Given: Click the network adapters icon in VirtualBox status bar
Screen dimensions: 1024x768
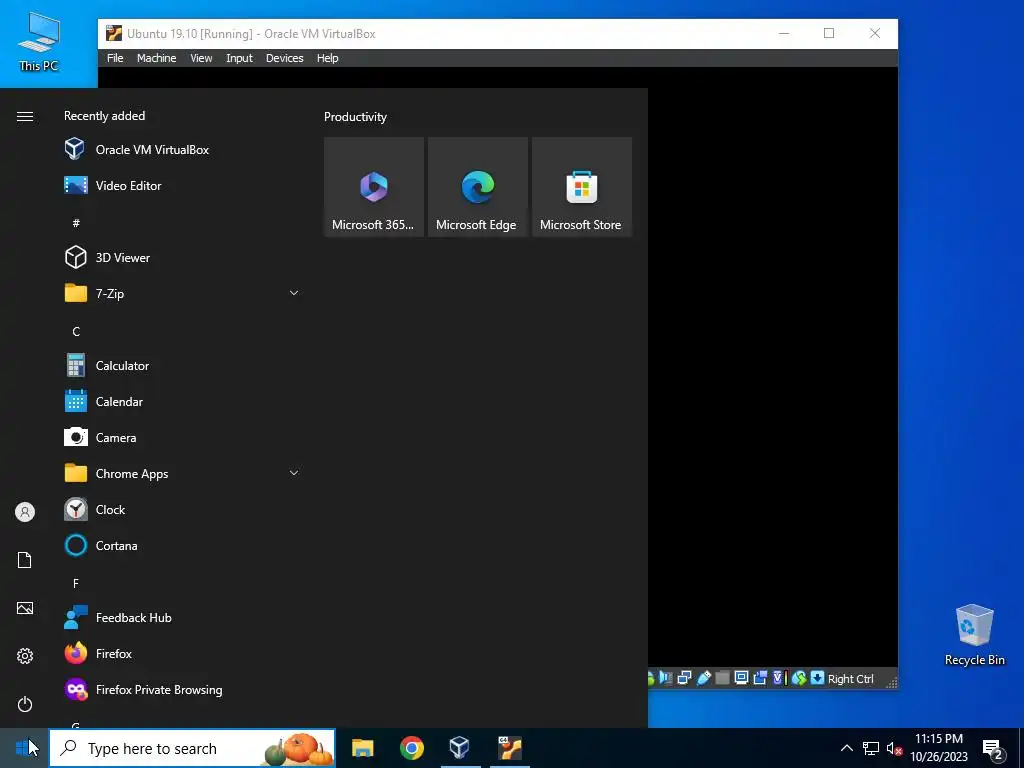Looking at the screenshot, I should pos(684,678).
